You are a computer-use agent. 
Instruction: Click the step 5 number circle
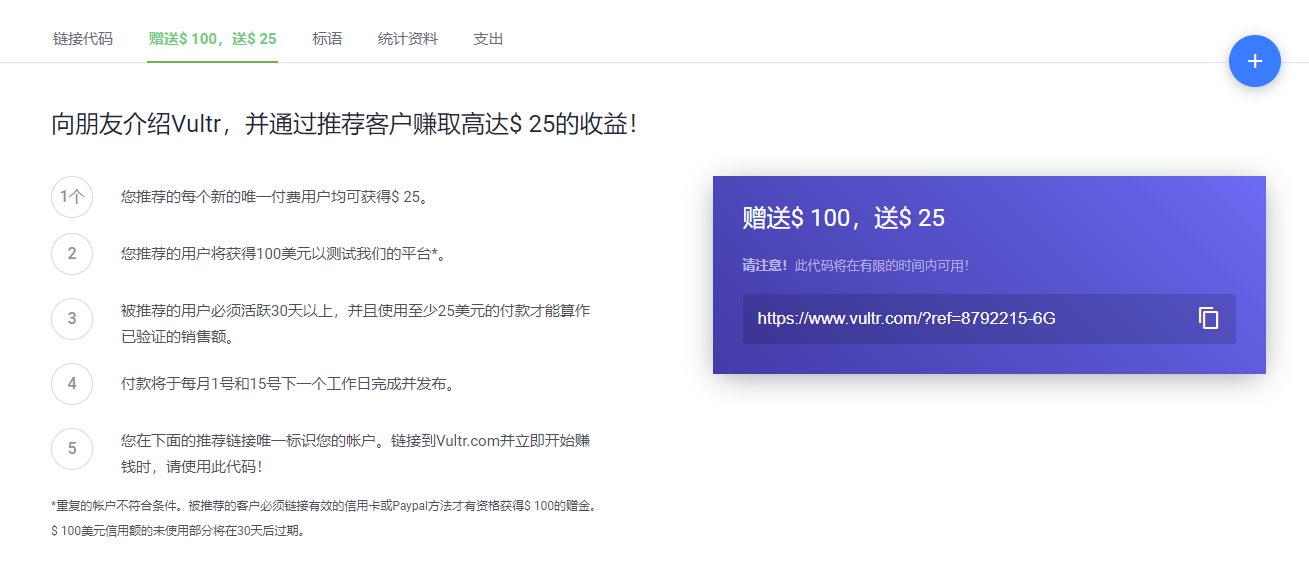pyautogui.click(x=72, y=449)
